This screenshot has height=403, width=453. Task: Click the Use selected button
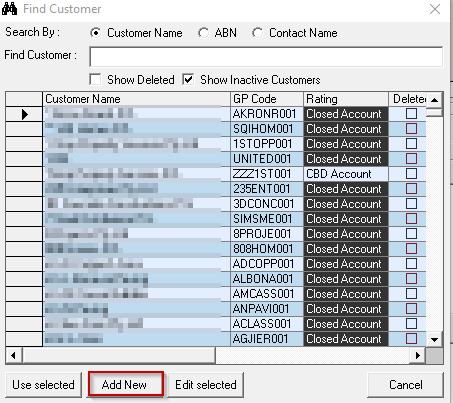(43, 385)
